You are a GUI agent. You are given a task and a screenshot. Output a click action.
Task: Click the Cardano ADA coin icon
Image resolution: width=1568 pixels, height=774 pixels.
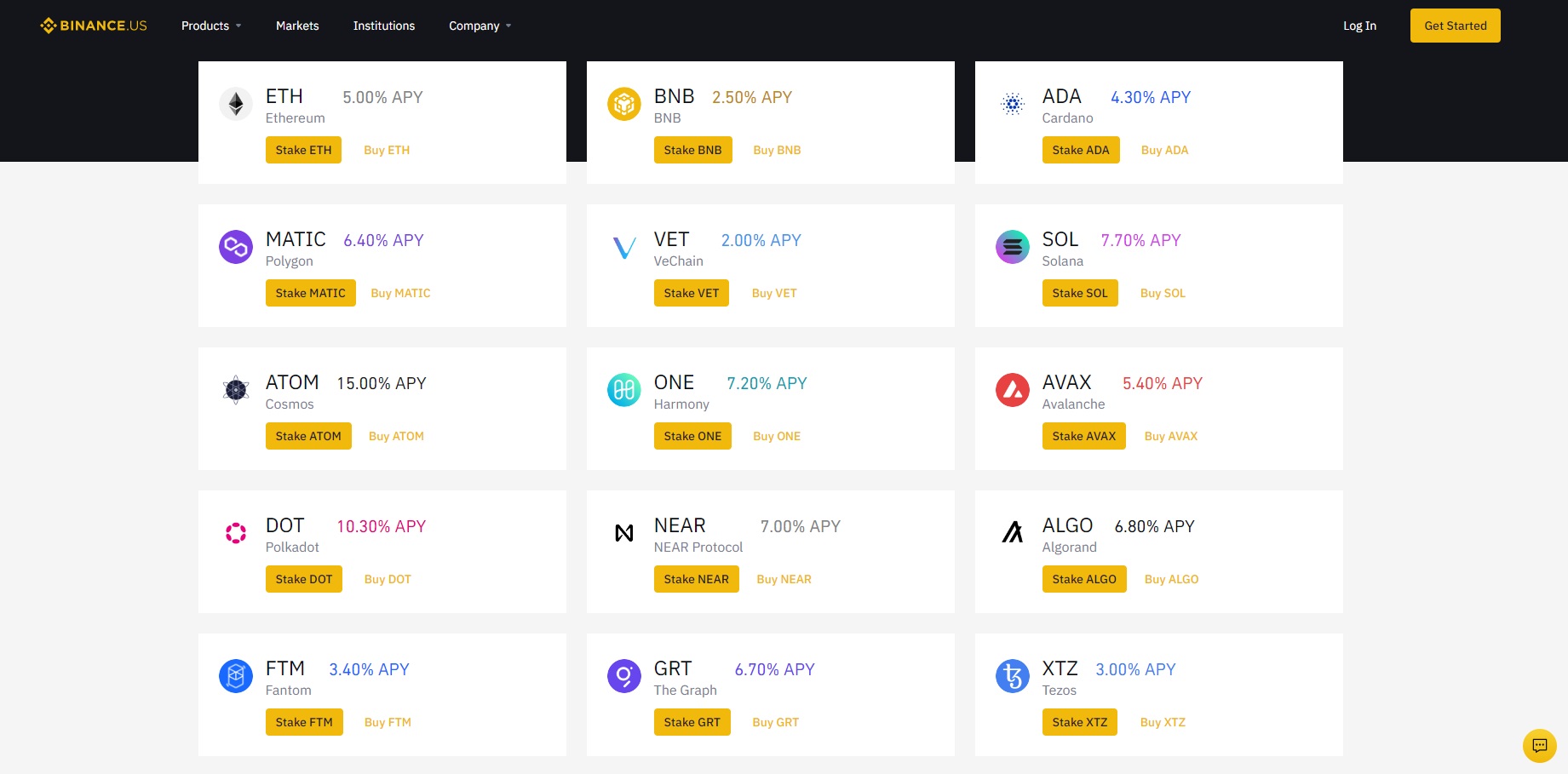click(x=1013, y=104)
